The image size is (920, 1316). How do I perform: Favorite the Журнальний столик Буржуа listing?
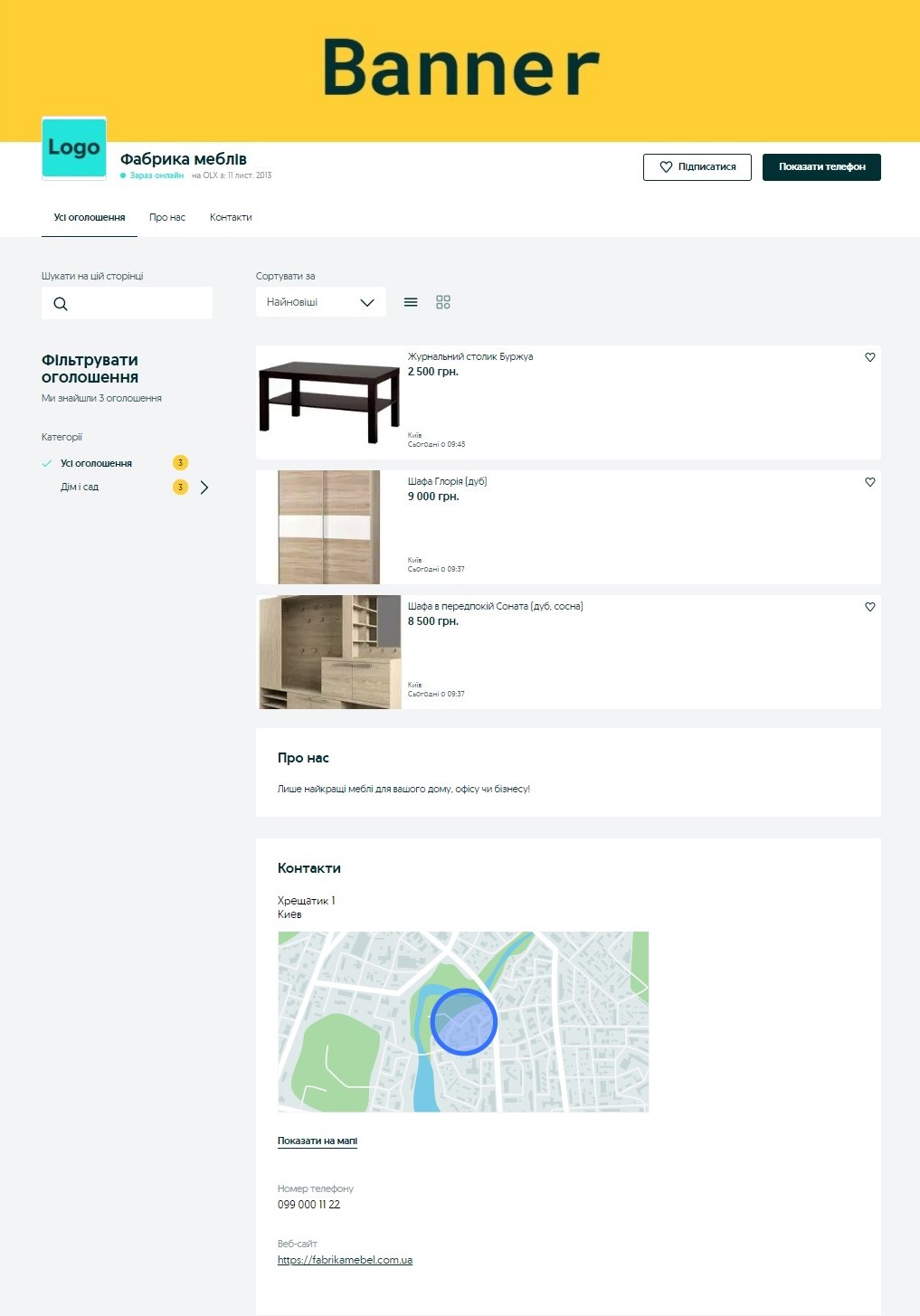870,357
